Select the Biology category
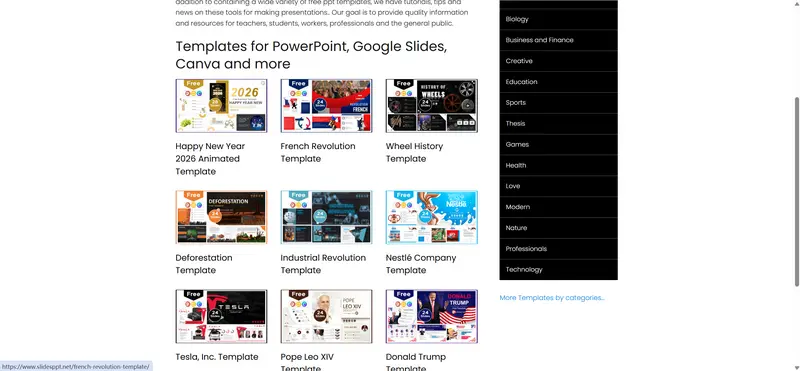 click(559, 19)
